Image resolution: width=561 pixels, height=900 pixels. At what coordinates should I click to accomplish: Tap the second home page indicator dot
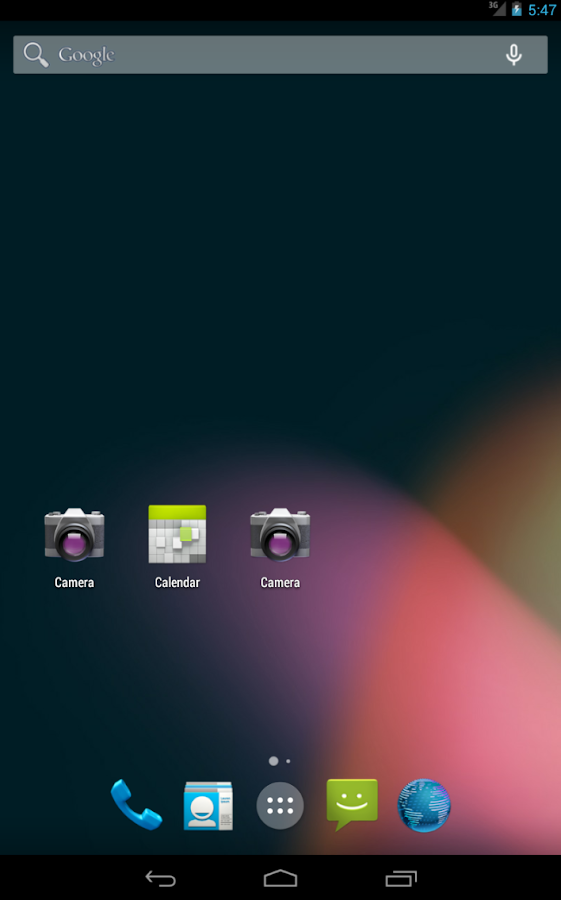point(288,761)
